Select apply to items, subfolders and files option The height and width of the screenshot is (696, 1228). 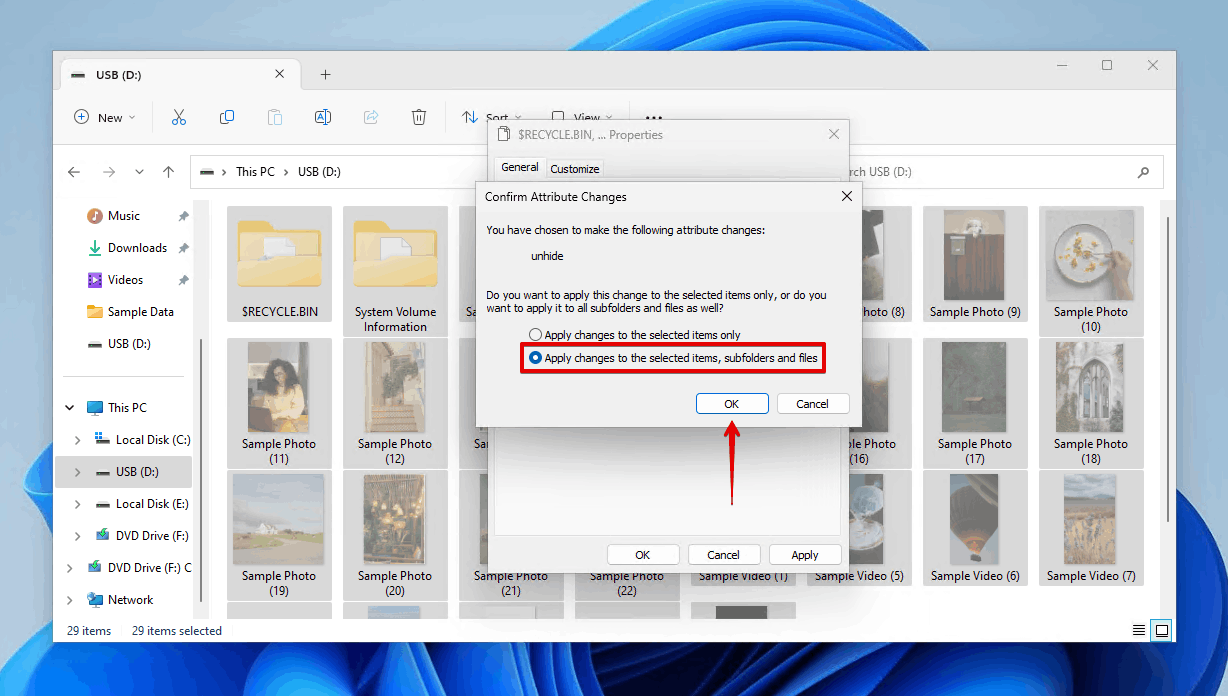pos(673,358)
